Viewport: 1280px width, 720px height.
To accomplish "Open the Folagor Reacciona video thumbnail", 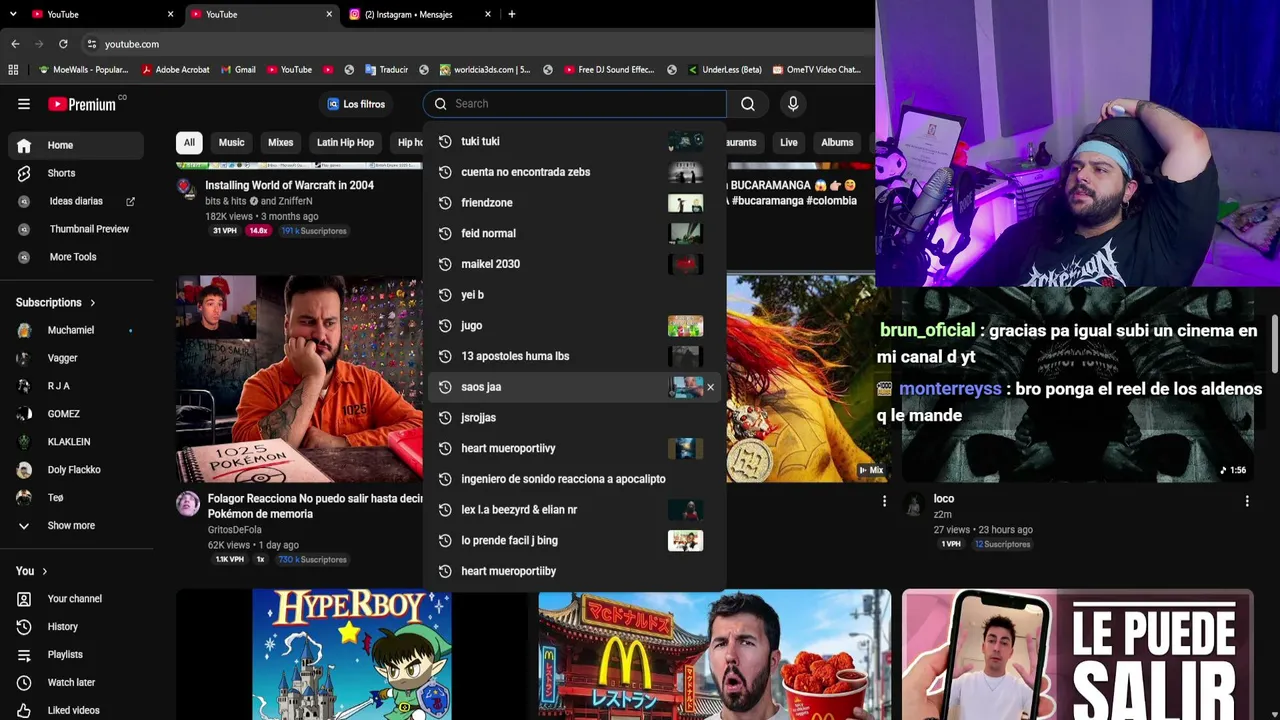I will 299,379.
